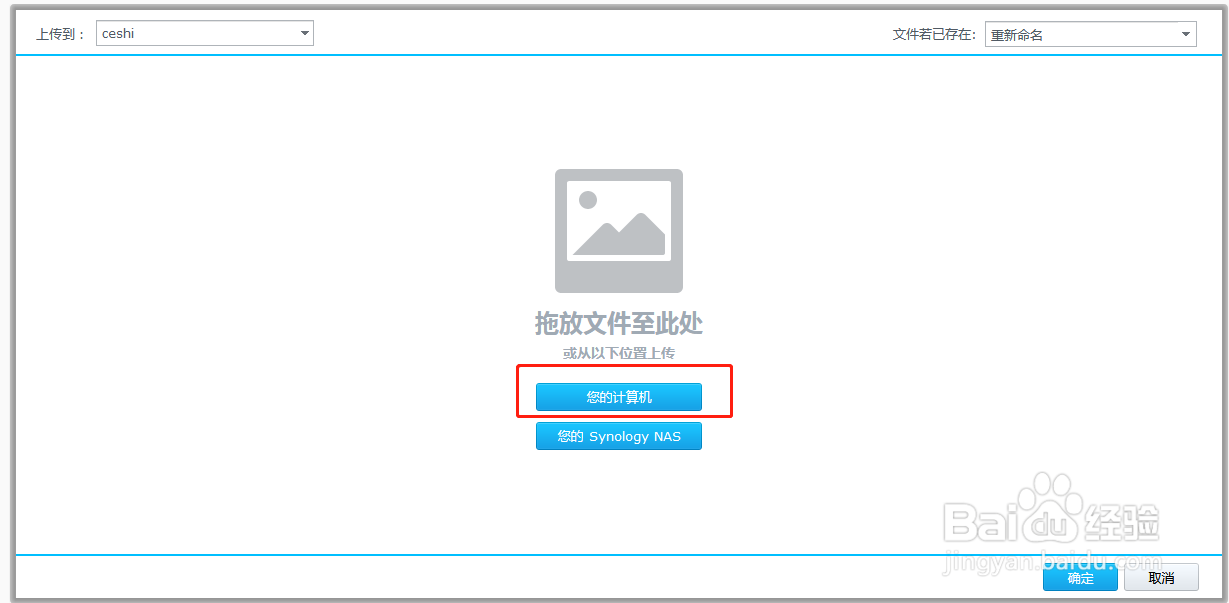
Task: Click the 文件若已存在 label
Action: (934, 34)
